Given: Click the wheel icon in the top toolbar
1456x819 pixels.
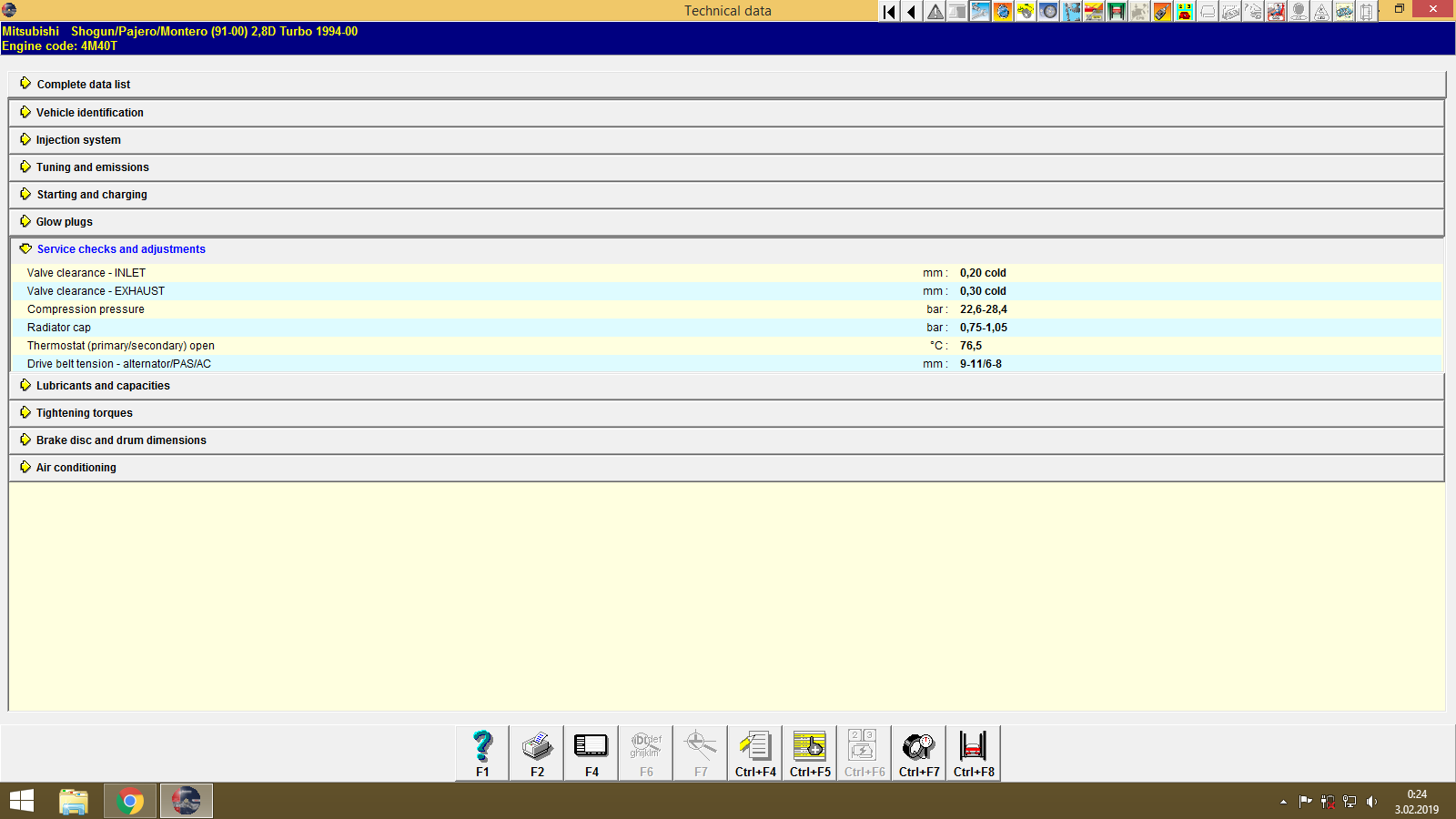Looking at the screenshot, I should coord(1048,12).
